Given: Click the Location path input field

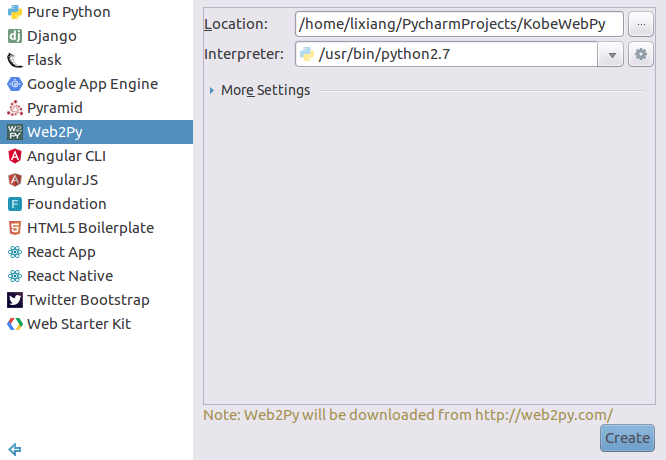Looking at the screenshot, I should (x=459, y=24).
